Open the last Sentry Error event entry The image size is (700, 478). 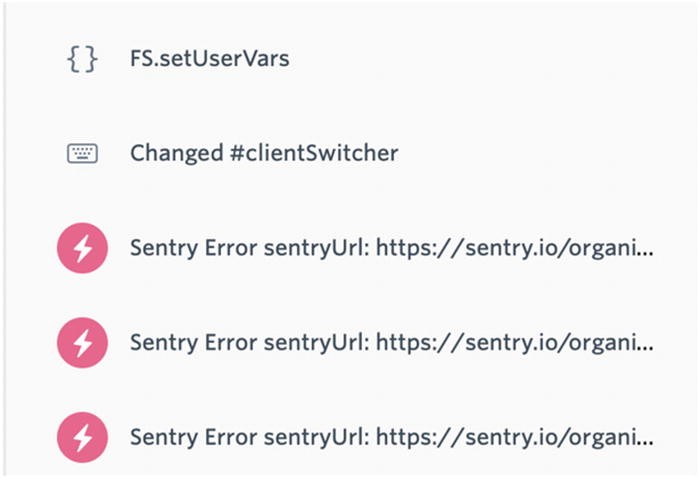click(x=392, y=437)
